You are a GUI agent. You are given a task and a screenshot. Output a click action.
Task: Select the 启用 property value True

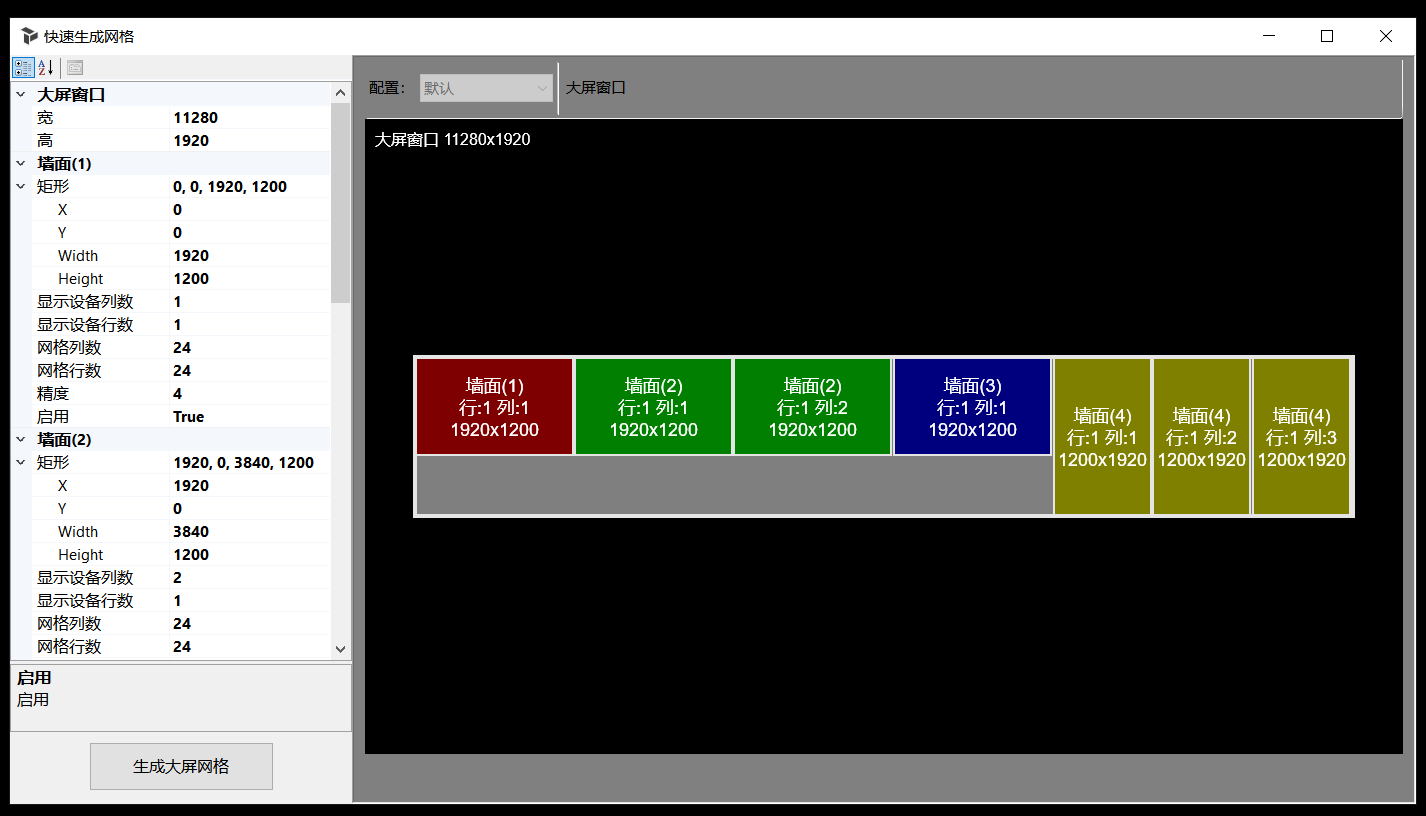click(x=250, y=417)
